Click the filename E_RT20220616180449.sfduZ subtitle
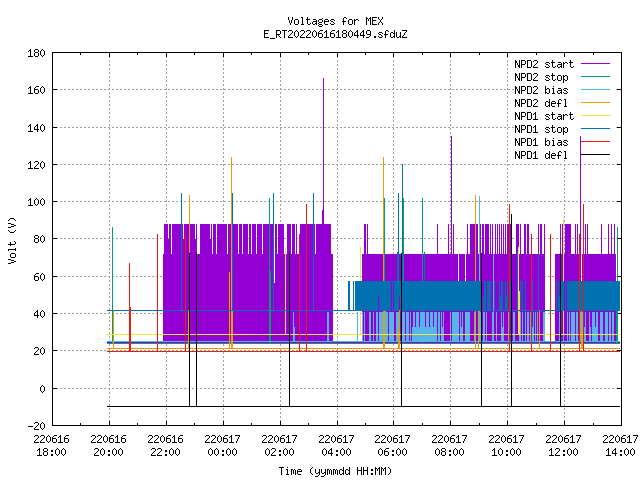The height and width of the screenshot is (480, 640). (335, 34)
